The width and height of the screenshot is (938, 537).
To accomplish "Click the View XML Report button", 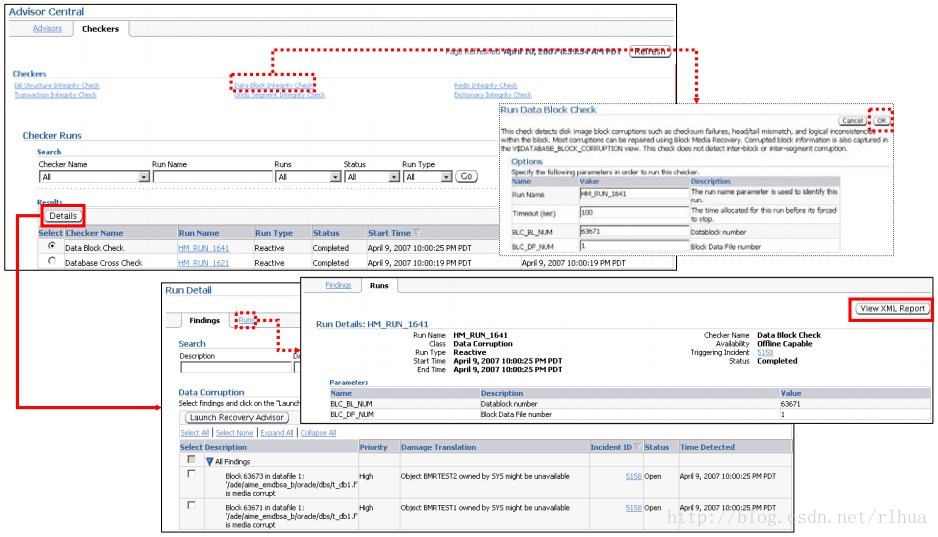I will click(892, 309).
